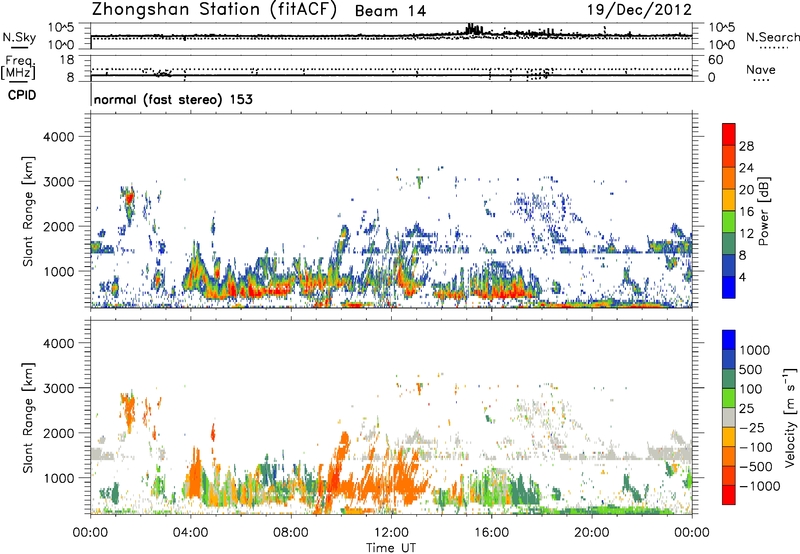
Task: Click the 'N.Search' legend label
Action: pyautogui.click(x=772, y=37)
